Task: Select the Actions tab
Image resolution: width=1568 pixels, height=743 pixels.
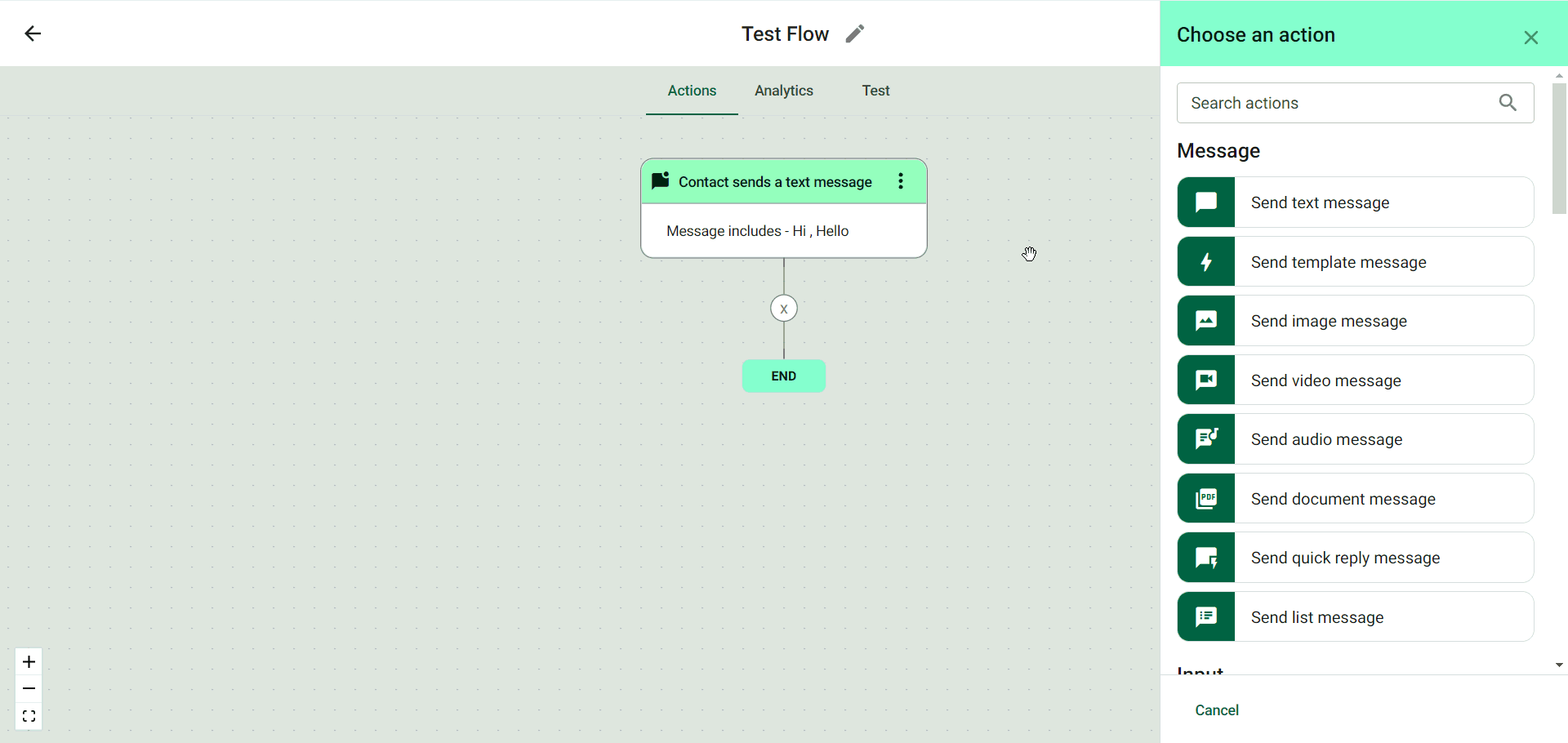Action: tap(692, 91)
